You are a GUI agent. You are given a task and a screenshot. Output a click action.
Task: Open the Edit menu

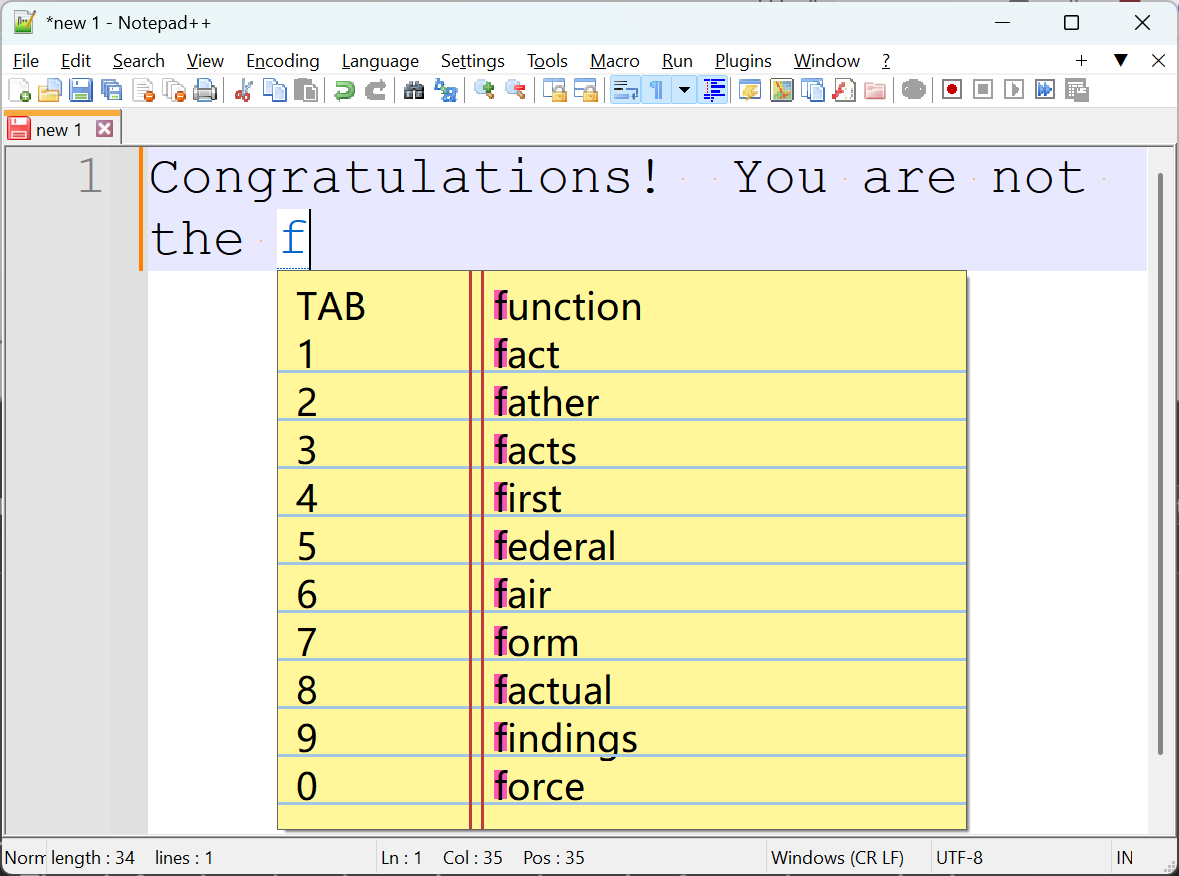[76, 61]
